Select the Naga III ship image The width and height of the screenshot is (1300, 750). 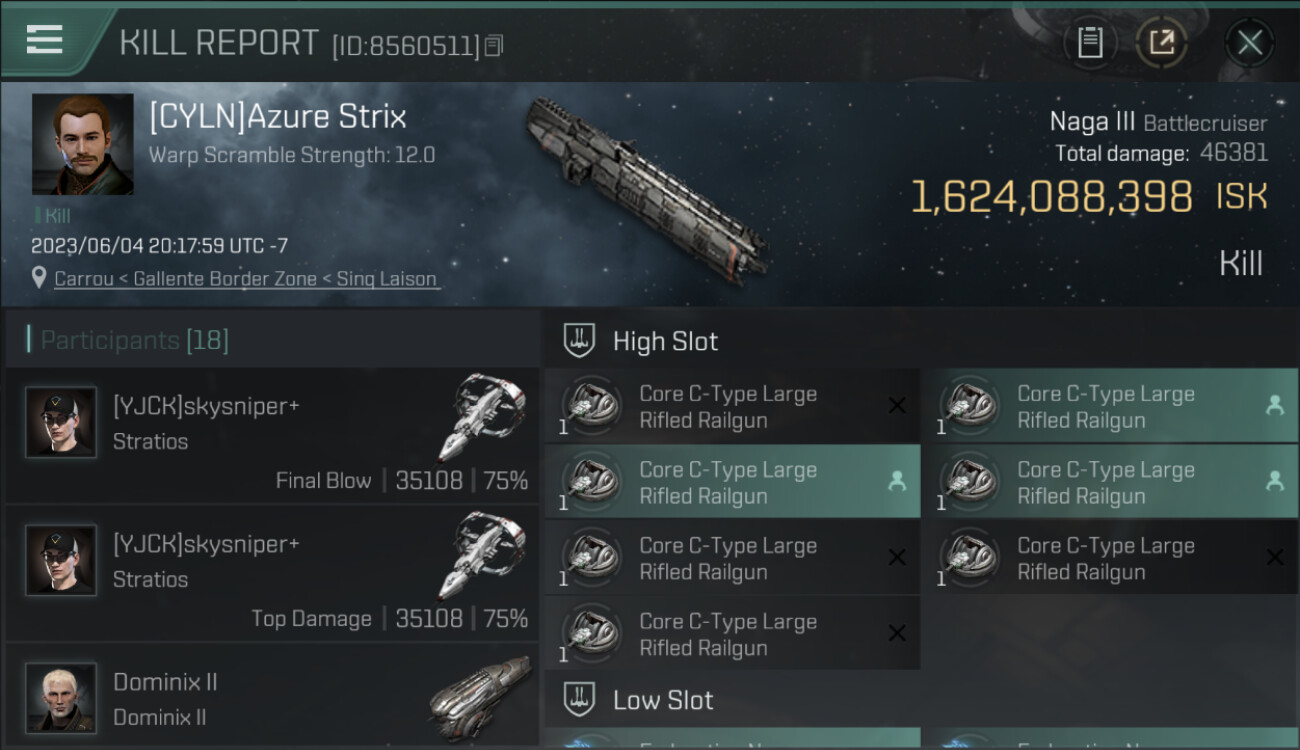(646, 188)
